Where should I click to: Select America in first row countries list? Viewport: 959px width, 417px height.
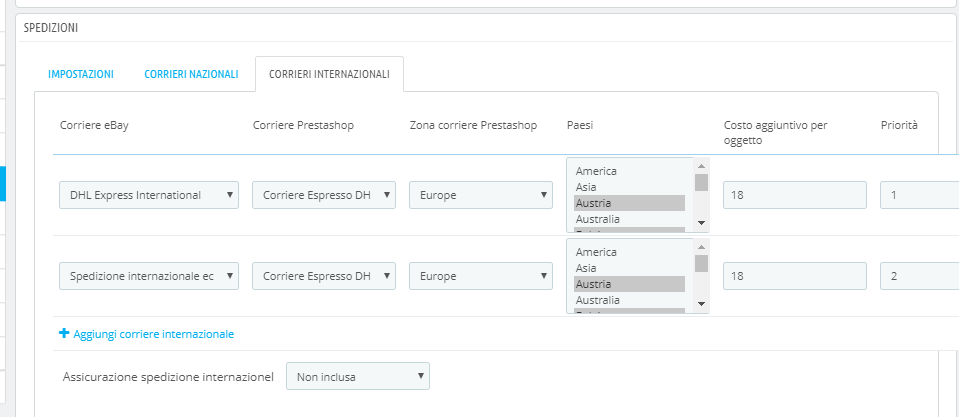pyautogui.click(x=597, y=171)
